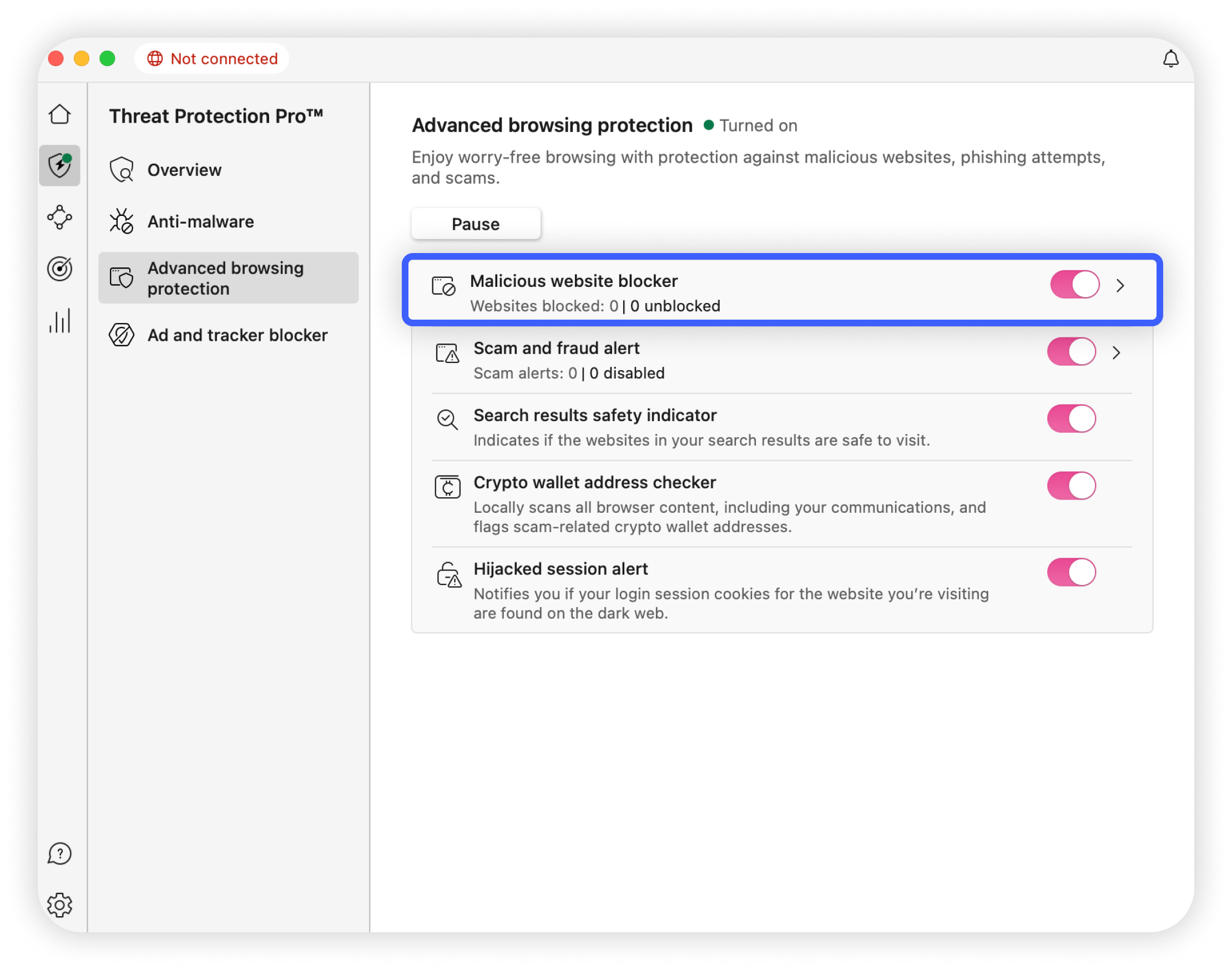Open the Threat Protection shield icon

pos(59,165)
